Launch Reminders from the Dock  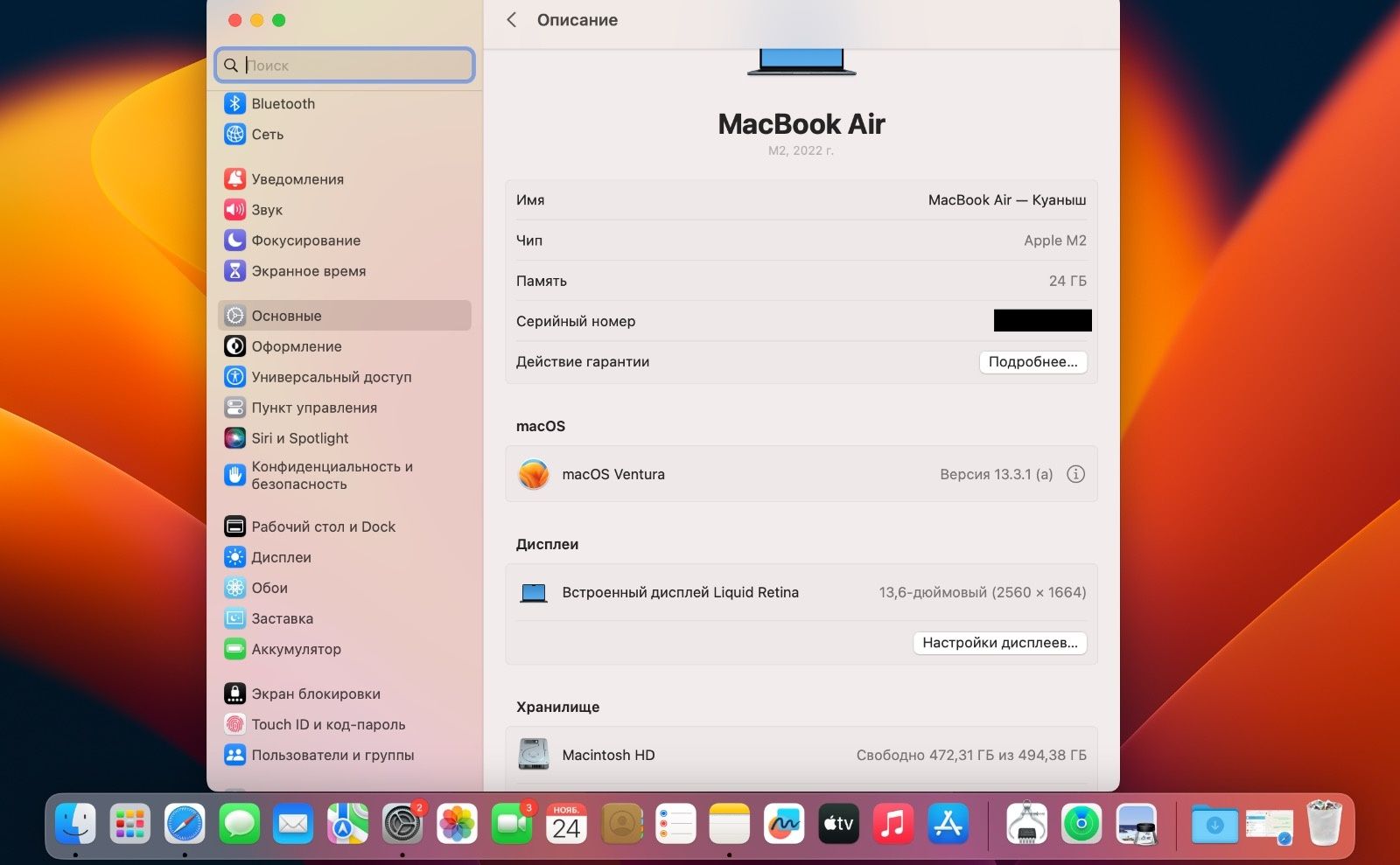click(675, 823)
